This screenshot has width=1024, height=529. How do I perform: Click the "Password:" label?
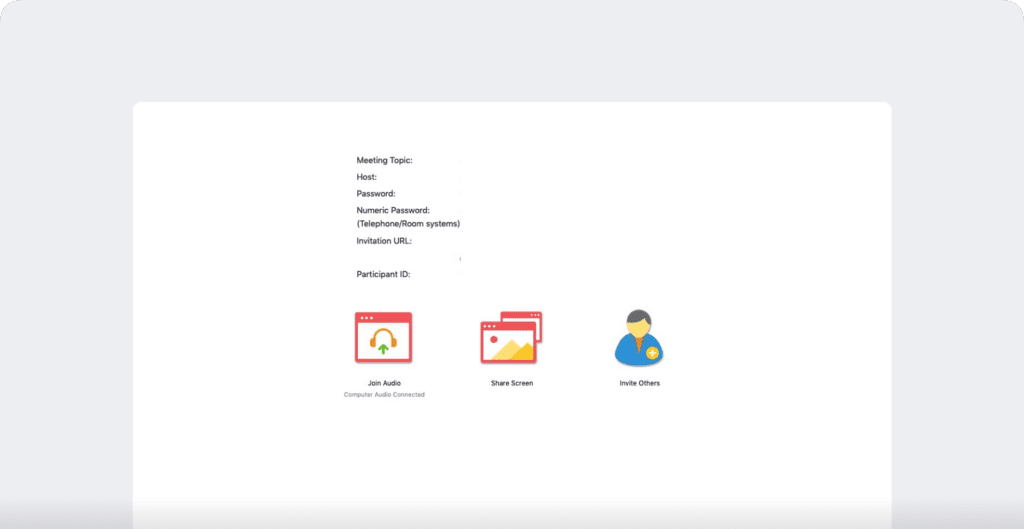(376, 193)
